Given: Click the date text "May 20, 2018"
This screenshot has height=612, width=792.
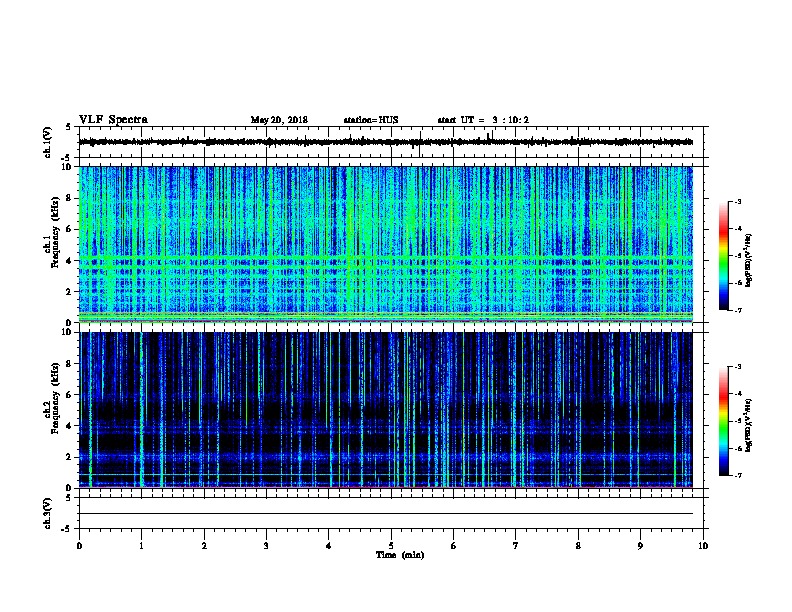Looking at the screenshot, I should pos(279,120).
